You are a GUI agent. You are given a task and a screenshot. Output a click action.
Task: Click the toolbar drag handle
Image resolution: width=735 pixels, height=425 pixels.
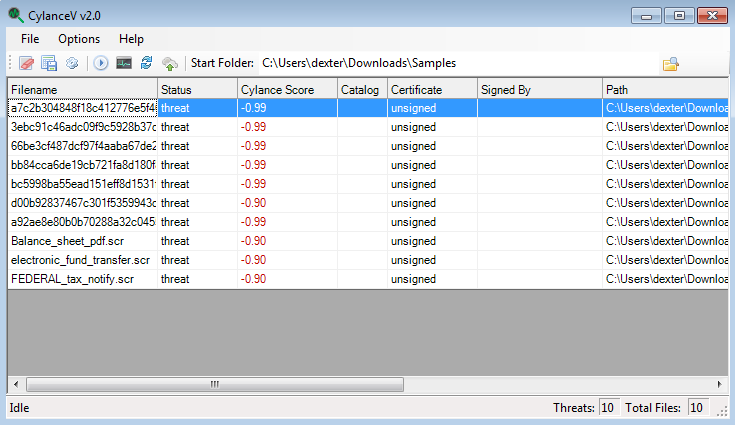pos(10,63)
